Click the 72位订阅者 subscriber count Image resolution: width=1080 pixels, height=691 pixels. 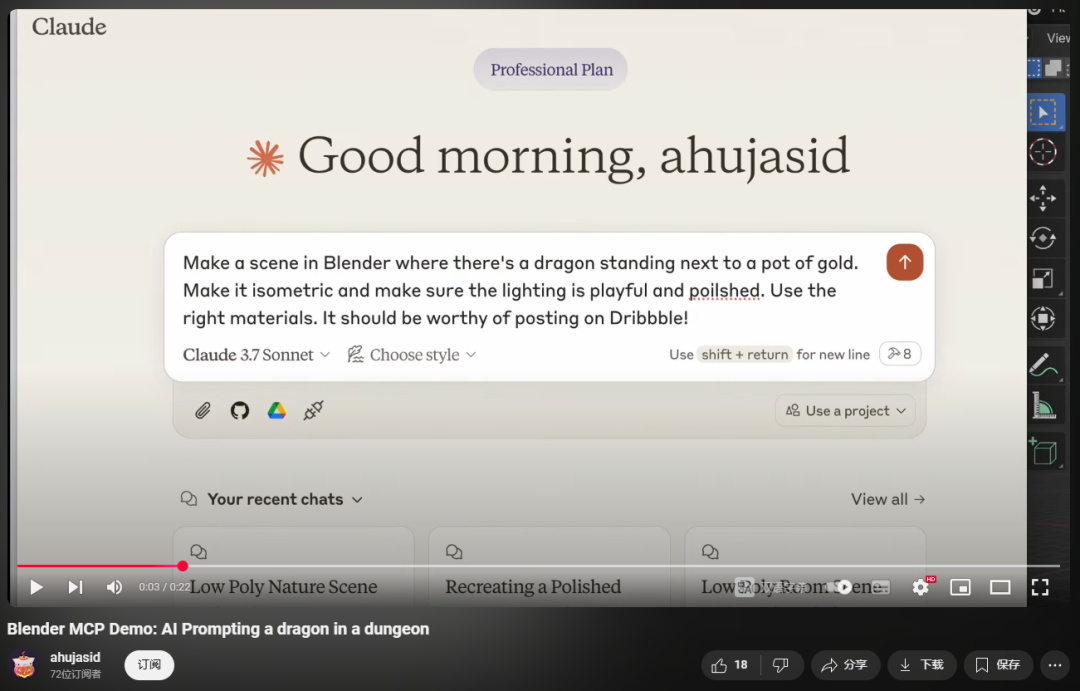coord(75,674)
